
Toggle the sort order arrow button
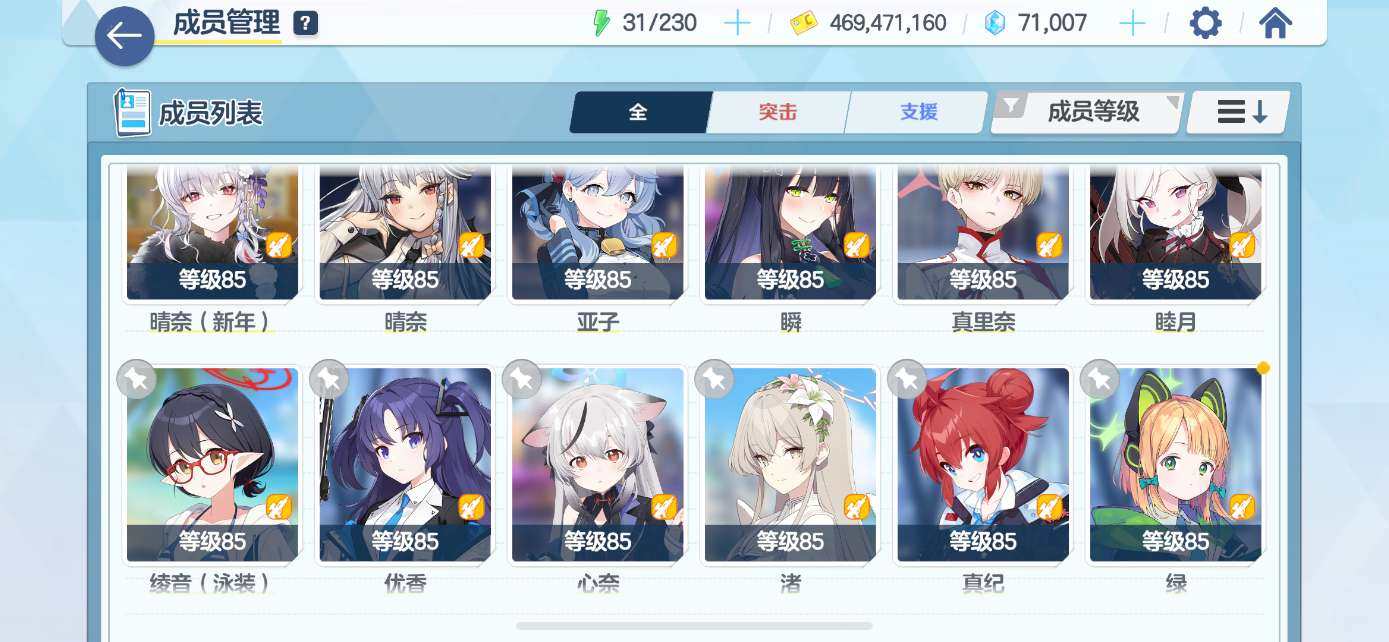tap(1238, 112)
